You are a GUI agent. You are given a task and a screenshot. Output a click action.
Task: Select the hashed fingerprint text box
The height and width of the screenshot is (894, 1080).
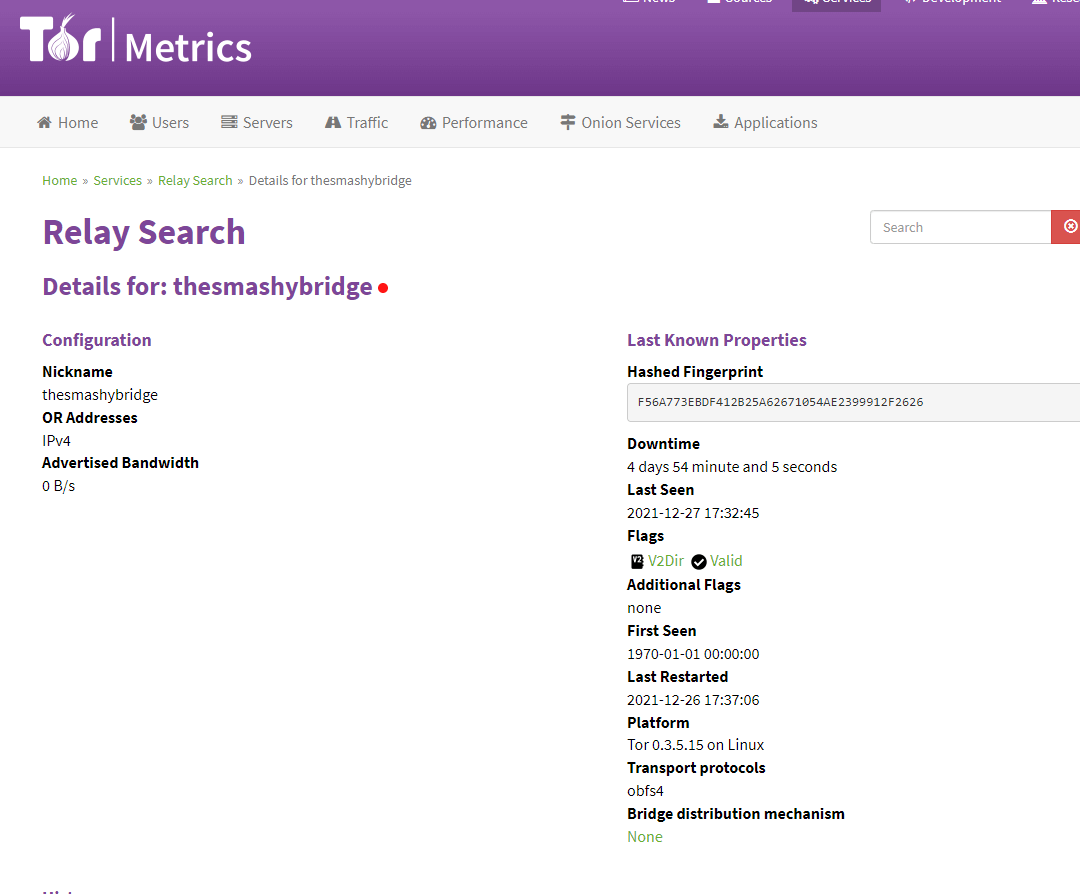click(x=850, y=402)
